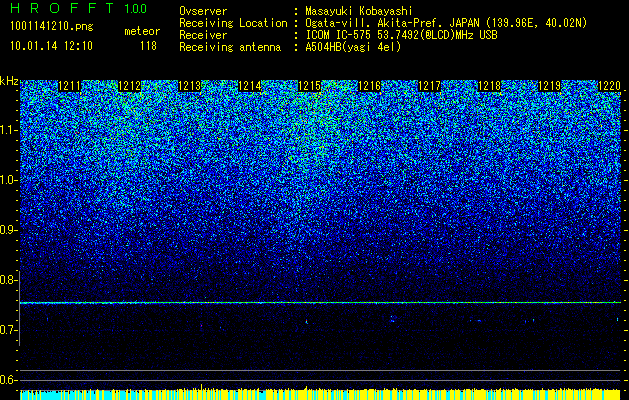Select the meteor count 118
The image size is (629, 400).
click(148, 46)
